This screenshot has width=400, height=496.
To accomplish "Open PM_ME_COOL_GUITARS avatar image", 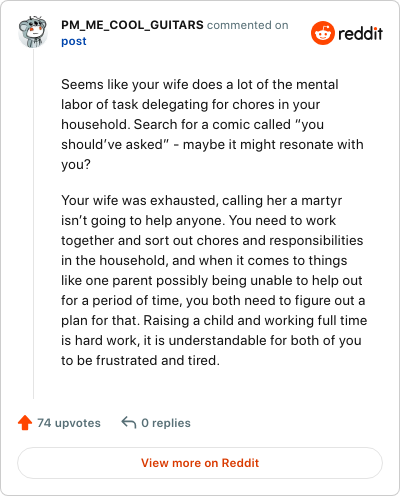I will 33,32.
